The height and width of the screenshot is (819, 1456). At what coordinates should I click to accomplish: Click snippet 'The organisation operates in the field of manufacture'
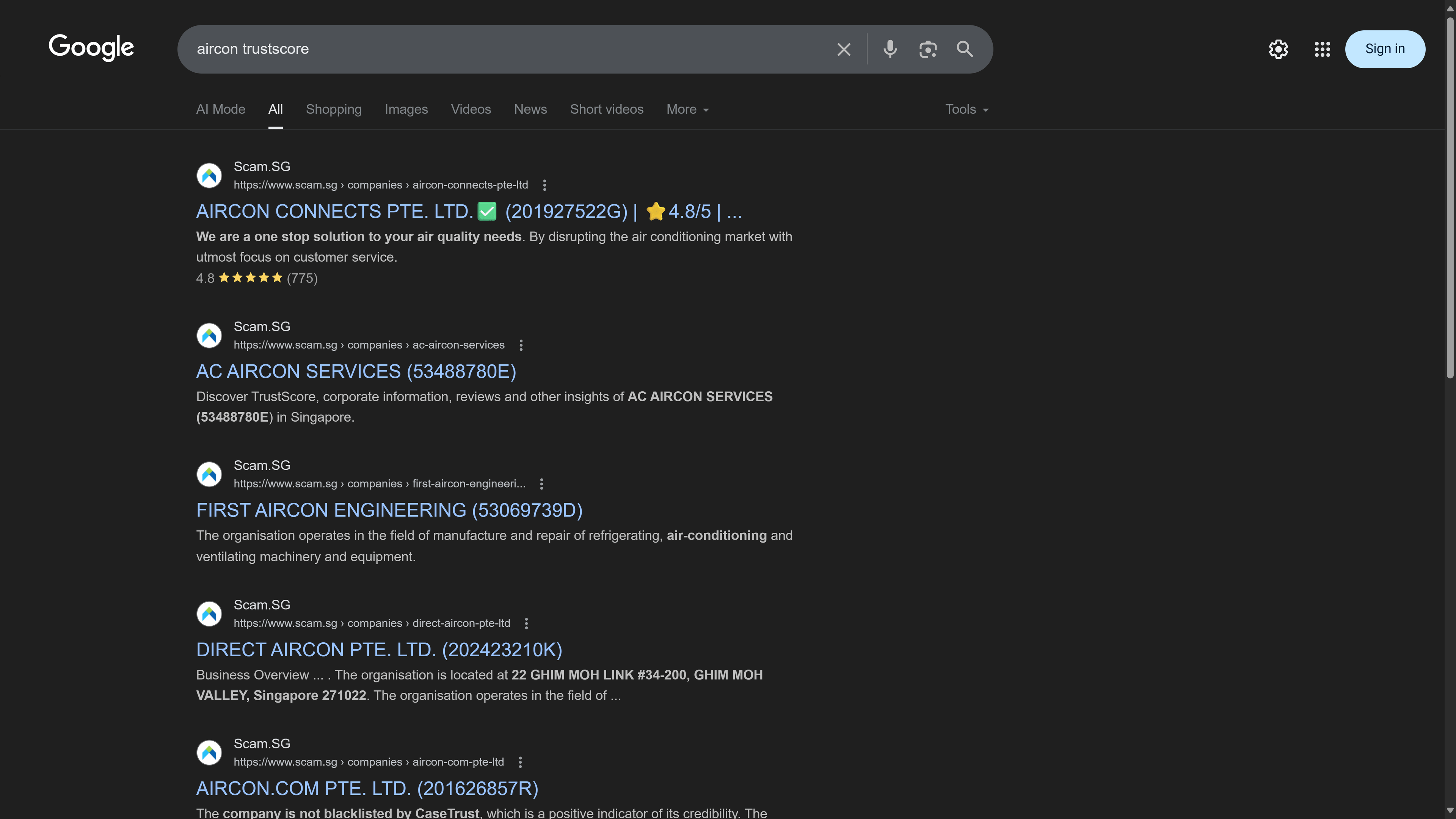[494, 546]
